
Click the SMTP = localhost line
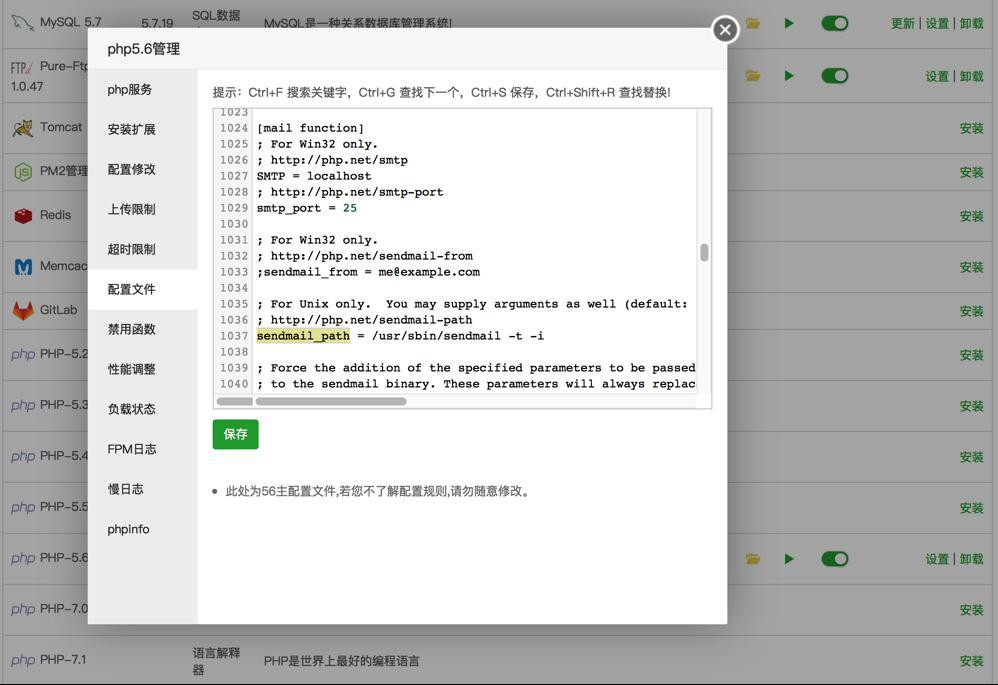point(314,176)
